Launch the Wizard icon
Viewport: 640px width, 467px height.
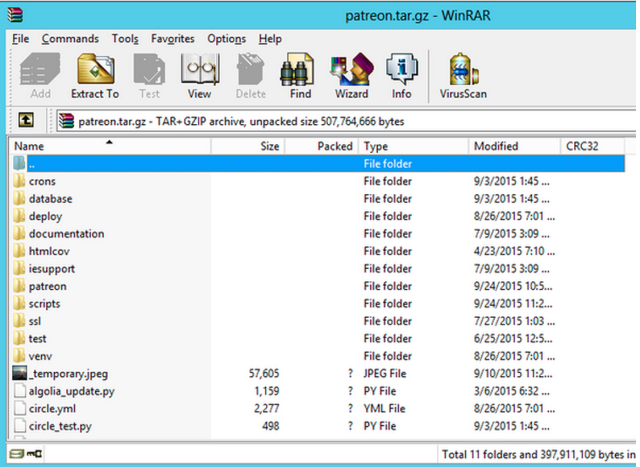(352, 69)
